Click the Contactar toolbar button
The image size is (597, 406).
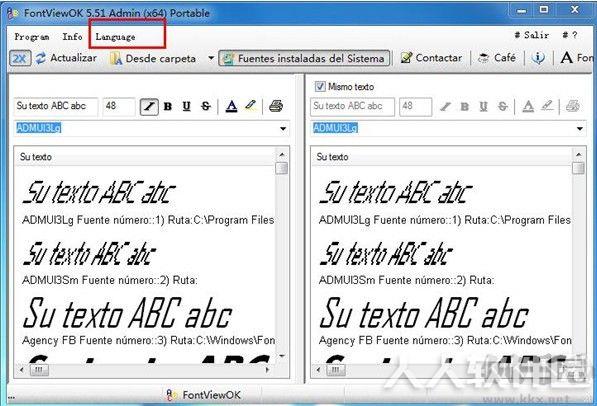431,58
